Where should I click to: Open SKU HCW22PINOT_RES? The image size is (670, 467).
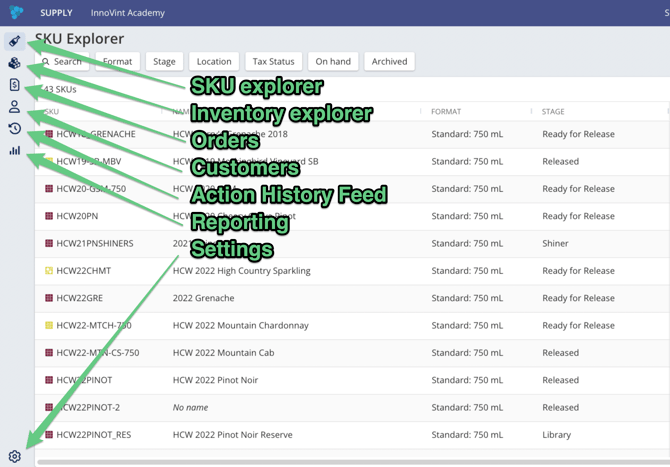tap(94, 435)
